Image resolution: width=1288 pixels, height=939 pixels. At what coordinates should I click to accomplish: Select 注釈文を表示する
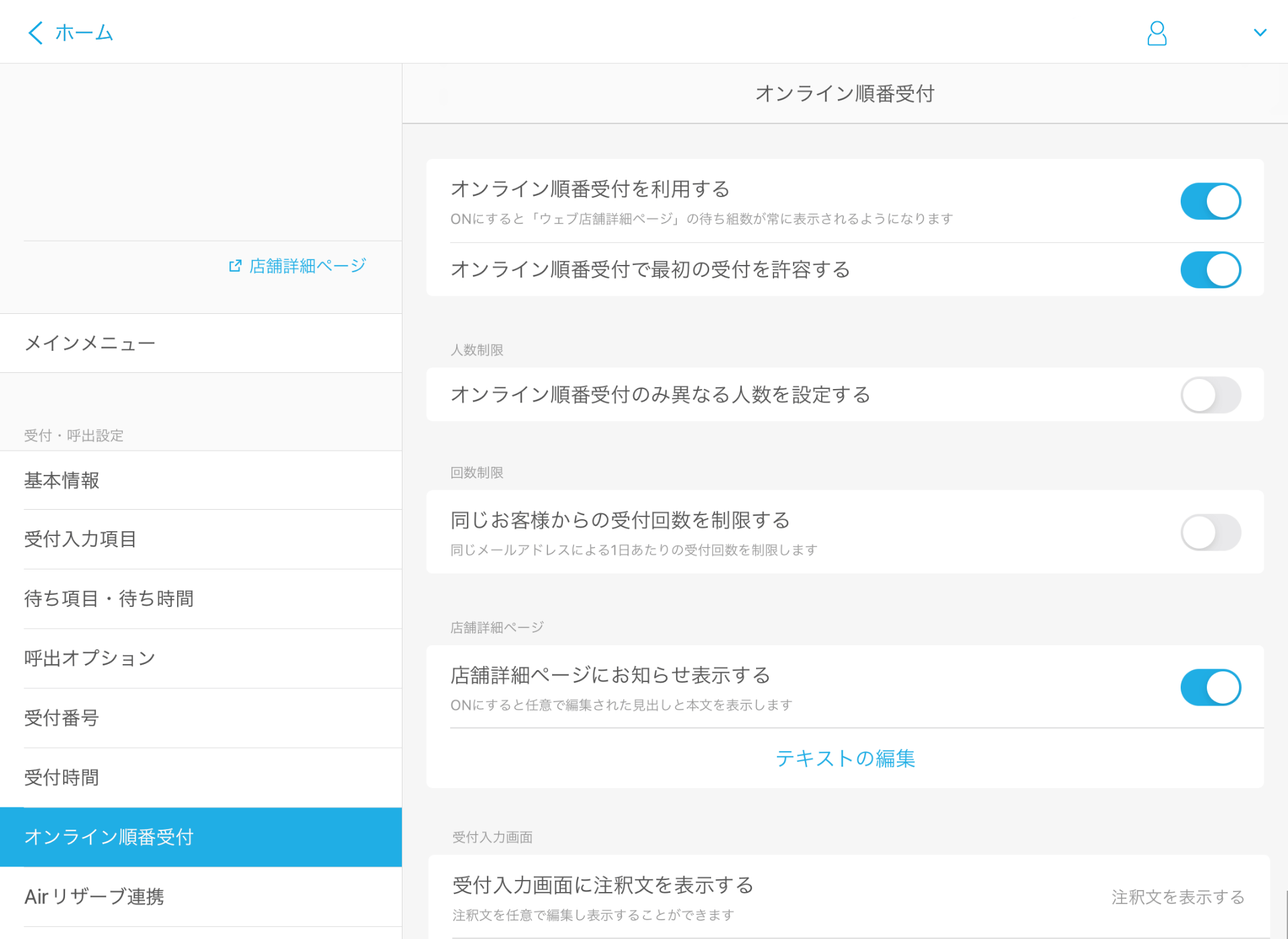1177,896
